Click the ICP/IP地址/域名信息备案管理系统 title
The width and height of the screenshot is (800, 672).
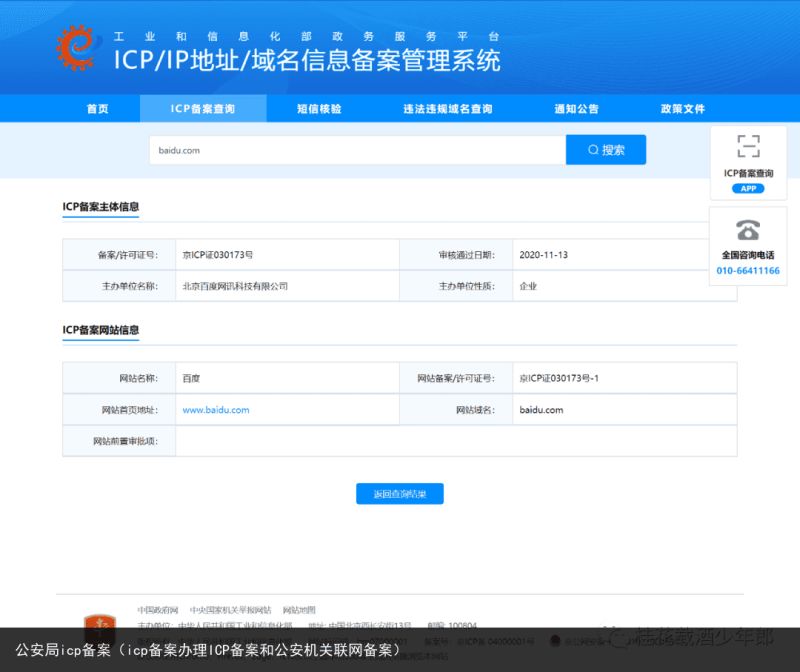307,60
